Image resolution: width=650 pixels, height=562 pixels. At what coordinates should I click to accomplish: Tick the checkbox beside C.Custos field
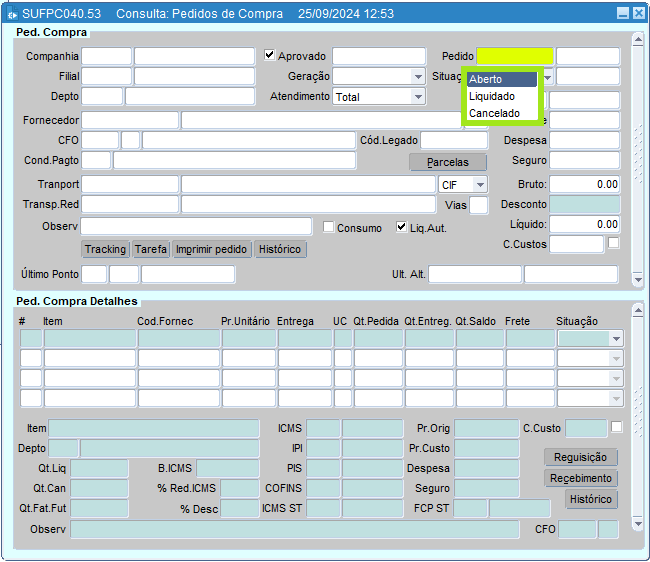[x=614, y=243]
